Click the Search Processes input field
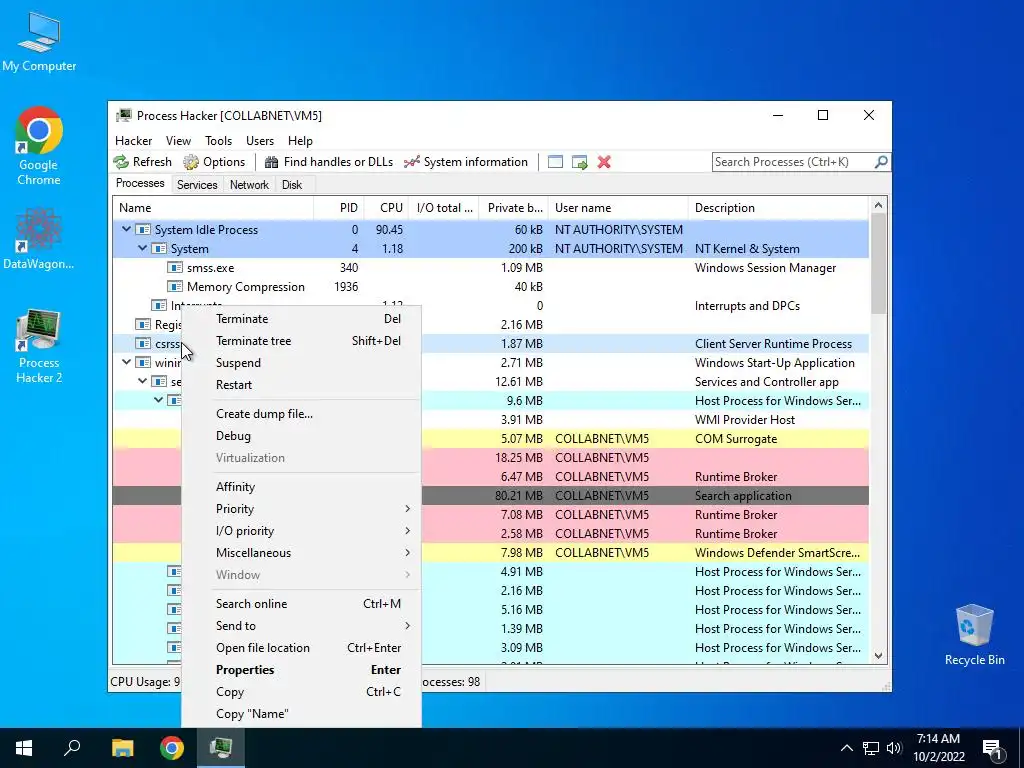Screen dimensions: 1024x768 [x=792, y=161]
